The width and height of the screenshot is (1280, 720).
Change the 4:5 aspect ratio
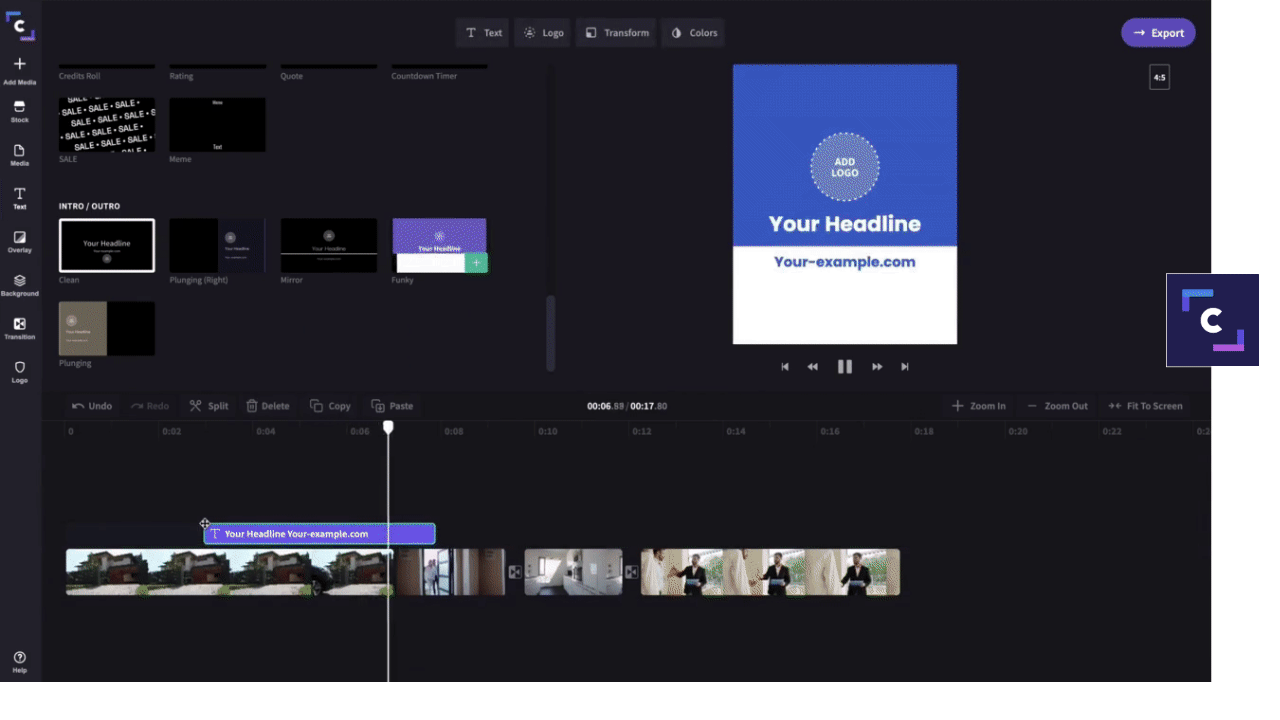(x=1159, y=77)
